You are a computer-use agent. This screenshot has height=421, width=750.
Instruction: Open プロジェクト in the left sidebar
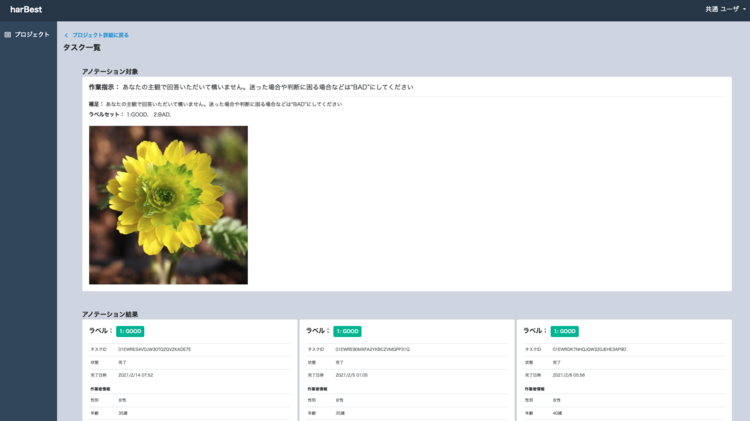coord(27,34)
